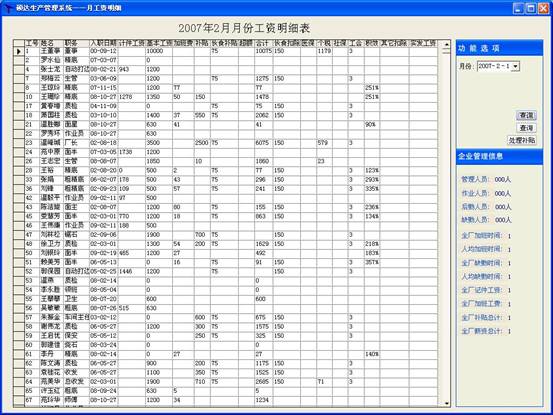Click the percentage cell 357%

click(x=372, y=262)
